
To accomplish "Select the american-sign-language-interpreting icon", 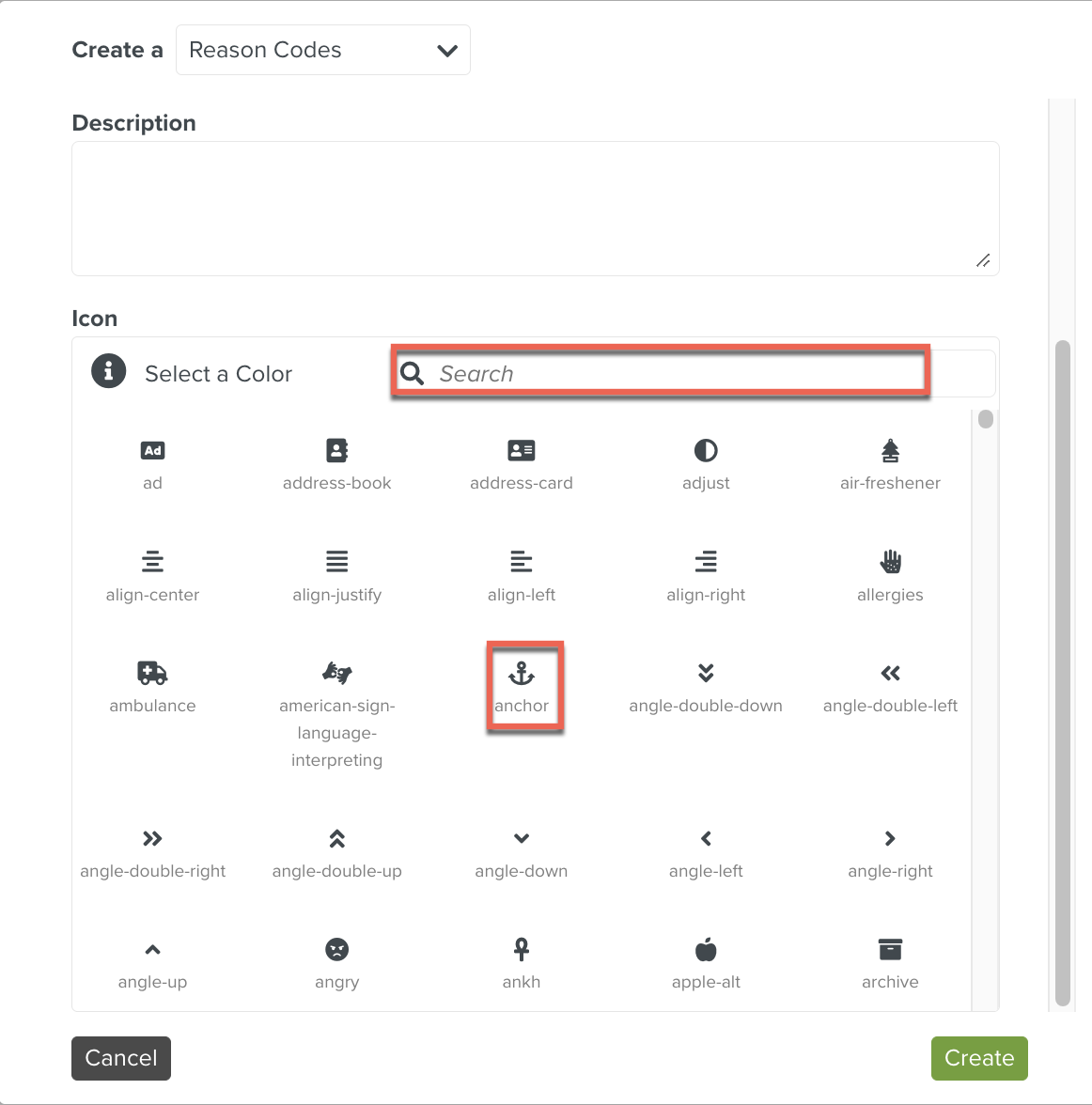I will (336, 674).
